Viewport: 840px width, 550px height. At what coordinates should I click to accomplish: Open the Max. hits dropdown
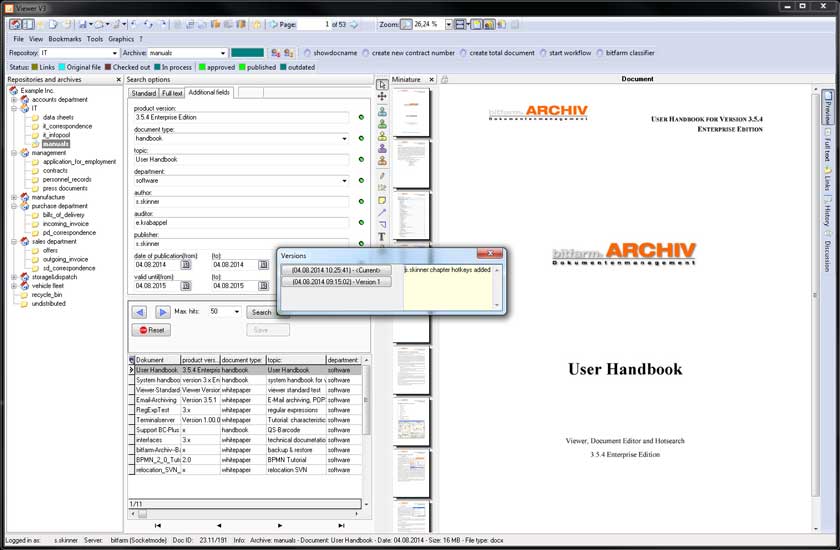[236, 312]
